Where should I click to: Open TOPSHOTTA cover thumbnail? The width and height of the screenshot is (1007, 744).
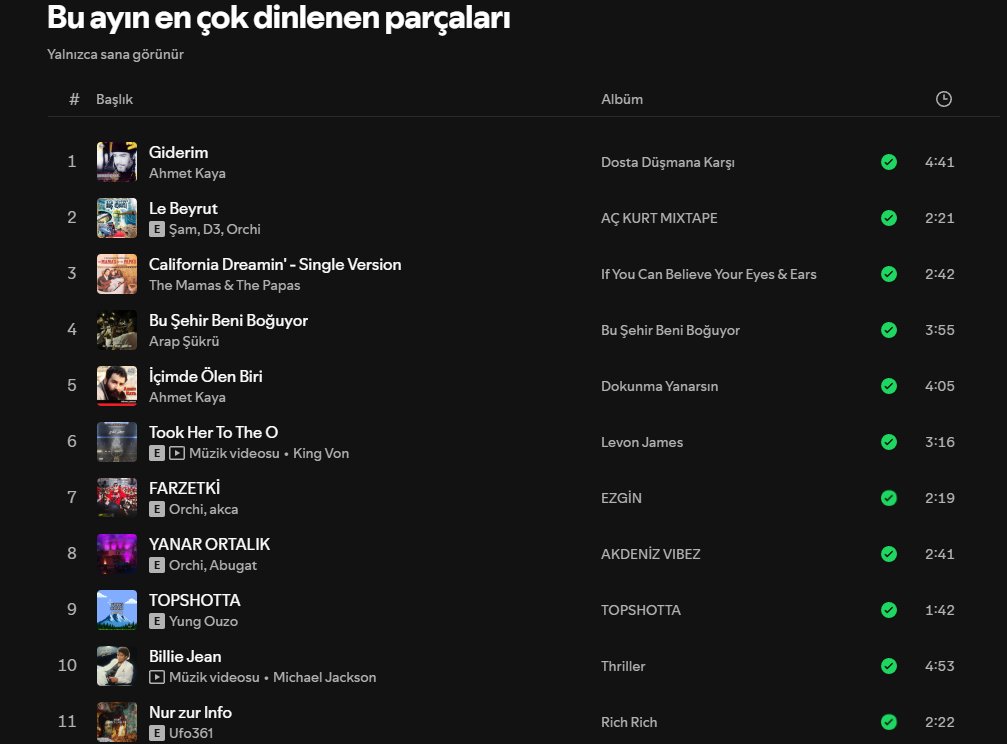tap(117, 610)
